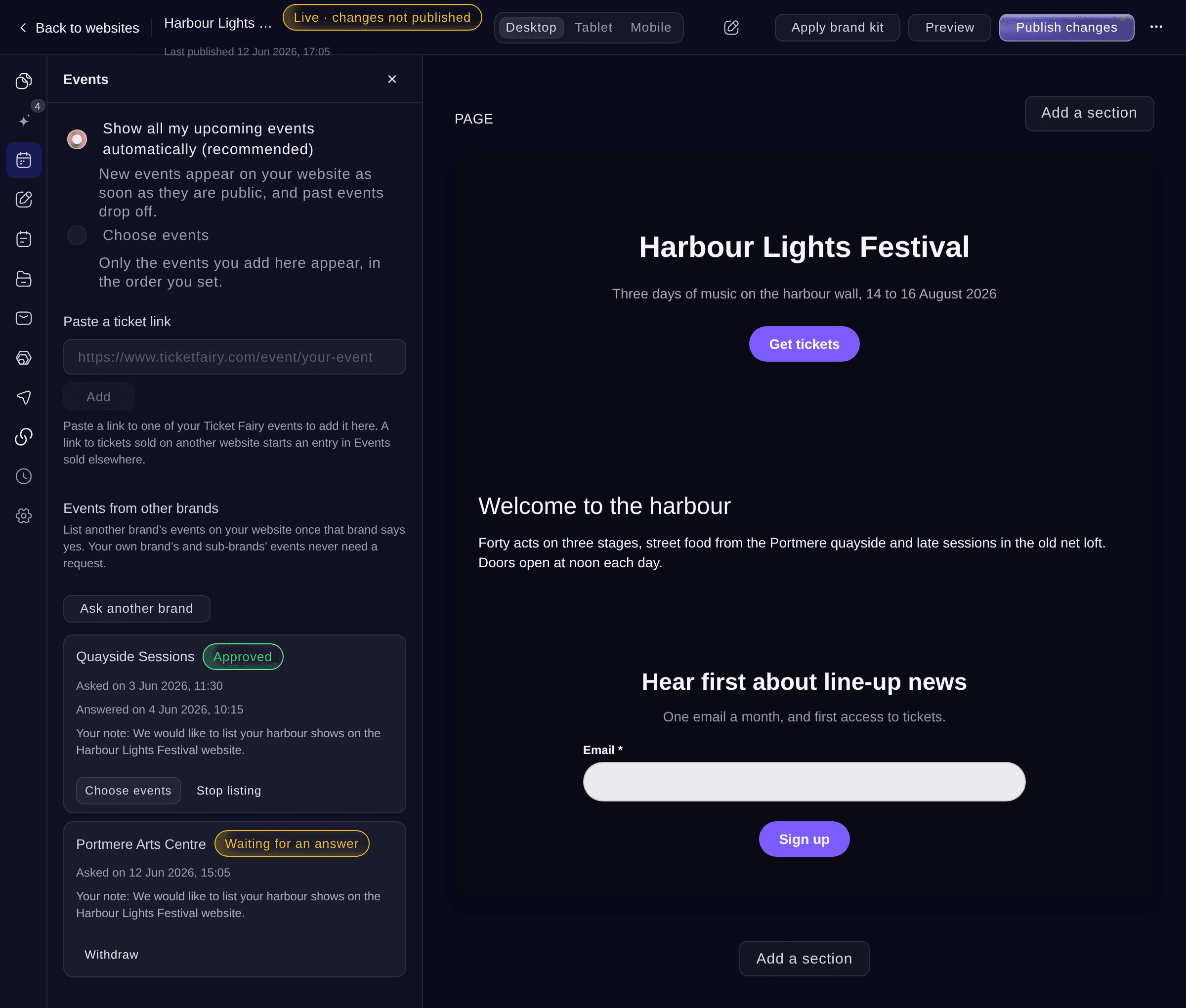Viewport: 1186px width, 1008px height.
Task: Click Apply brand kit button
Action: [x=837, y=28]
